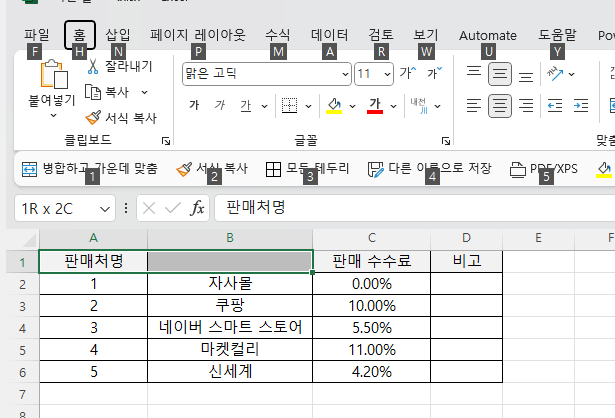The width and height of the screenshot is (615, 418).
Task: Increase font size with the larger 가 icon
Action: pos(408,73)
